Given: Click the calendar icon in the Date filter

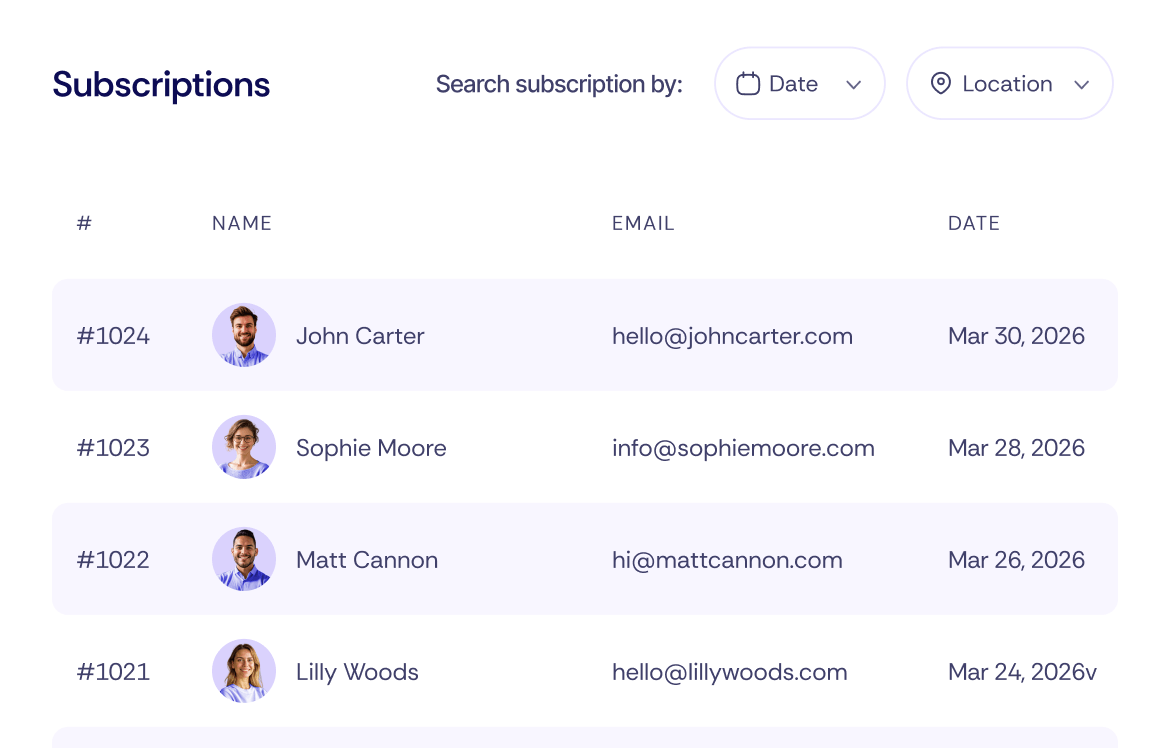Looking at the screenshot, I should tap(748, 84).
